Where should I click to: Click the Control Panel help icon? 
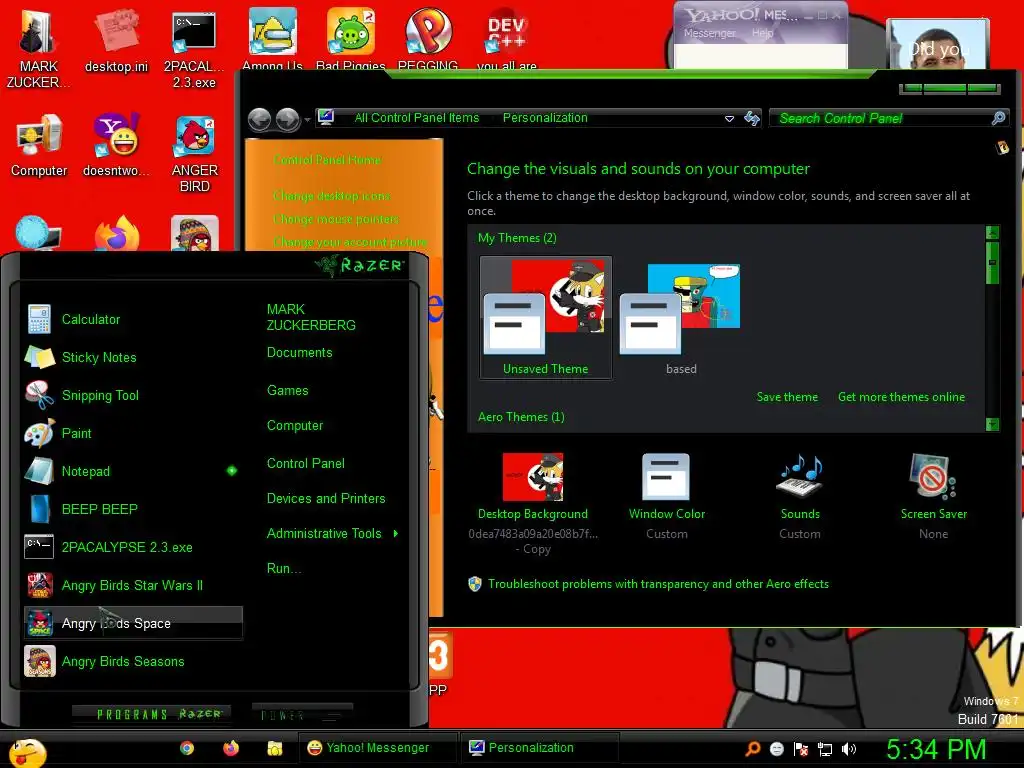(1002, 148)
